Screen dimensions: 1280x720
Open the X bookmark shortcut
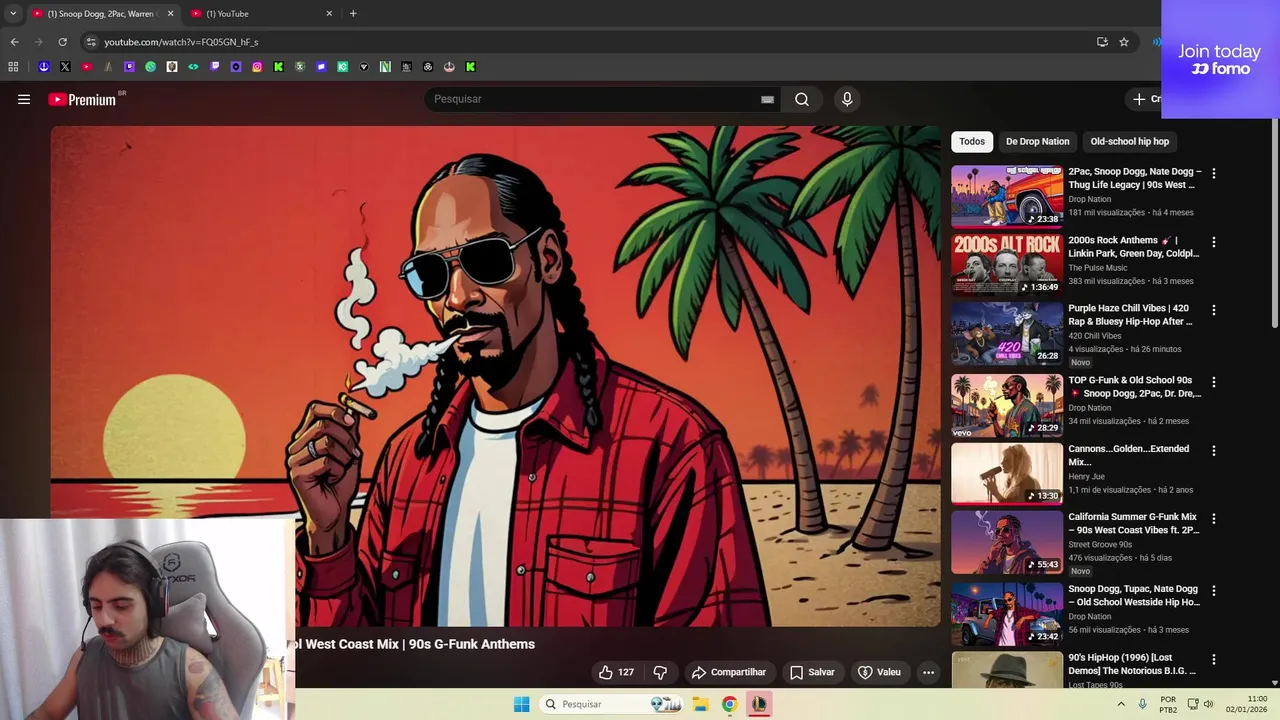coord(65,67)
